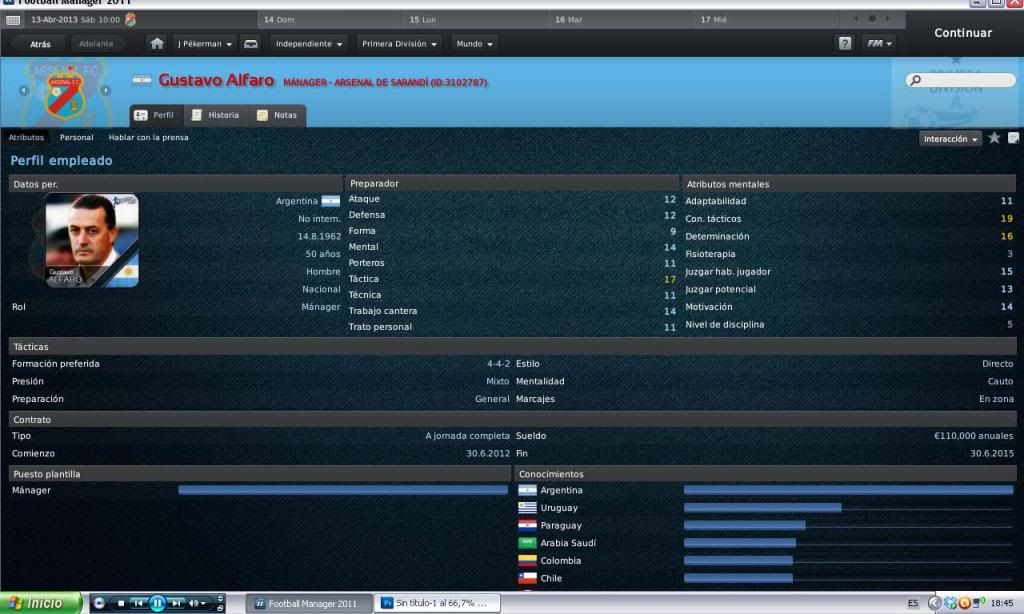Select the Atributos sub-tab
Image resolution: width=1024 pixels, height=614 pixels.
(26, 138)
